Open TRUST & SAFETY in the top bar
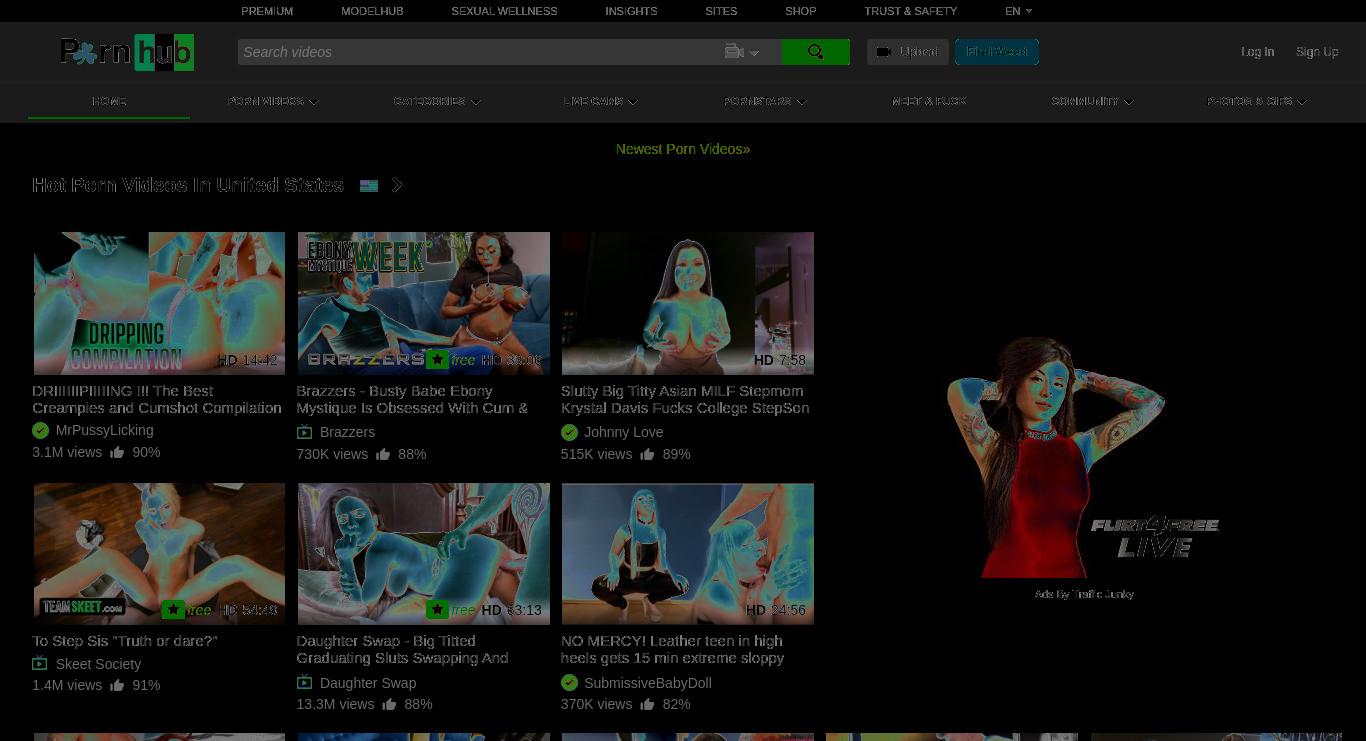1366x741 pixels. [x=911, y=11]
